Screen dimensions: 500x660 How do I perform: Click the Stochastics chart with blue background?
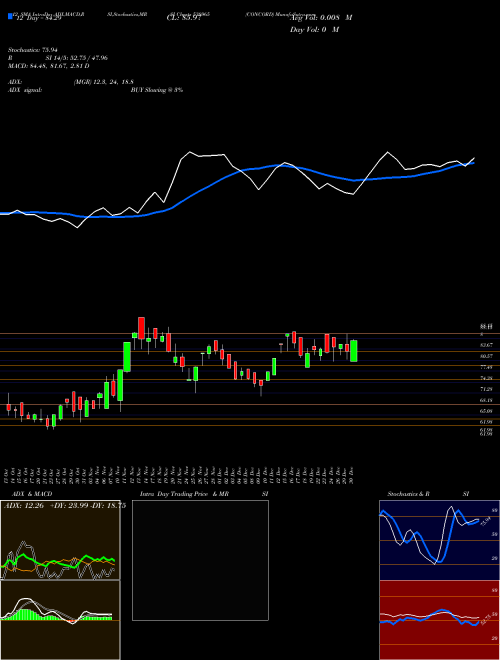click(439, 540)
